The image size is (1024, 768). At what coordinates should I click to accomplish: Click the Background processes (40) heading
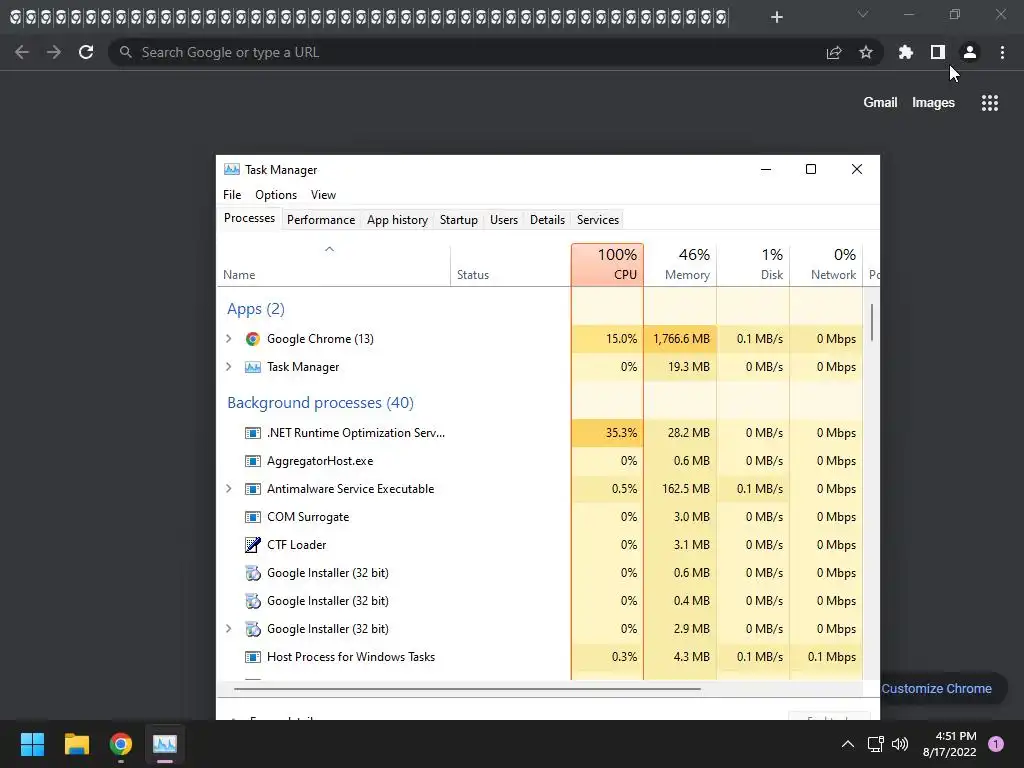(321, 403)
